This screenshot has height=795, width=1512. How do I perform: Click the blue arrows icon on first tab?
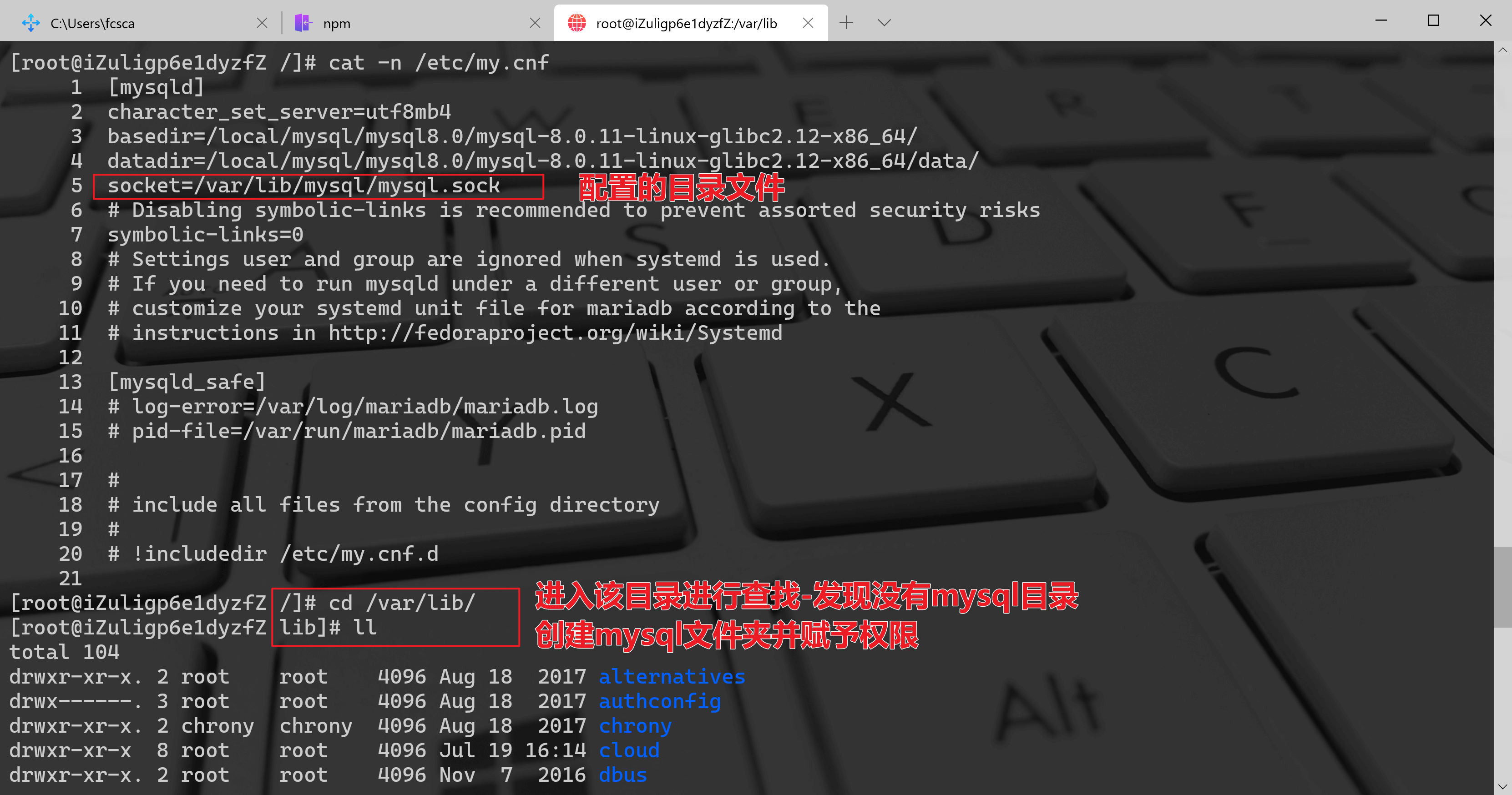(30, 23)
